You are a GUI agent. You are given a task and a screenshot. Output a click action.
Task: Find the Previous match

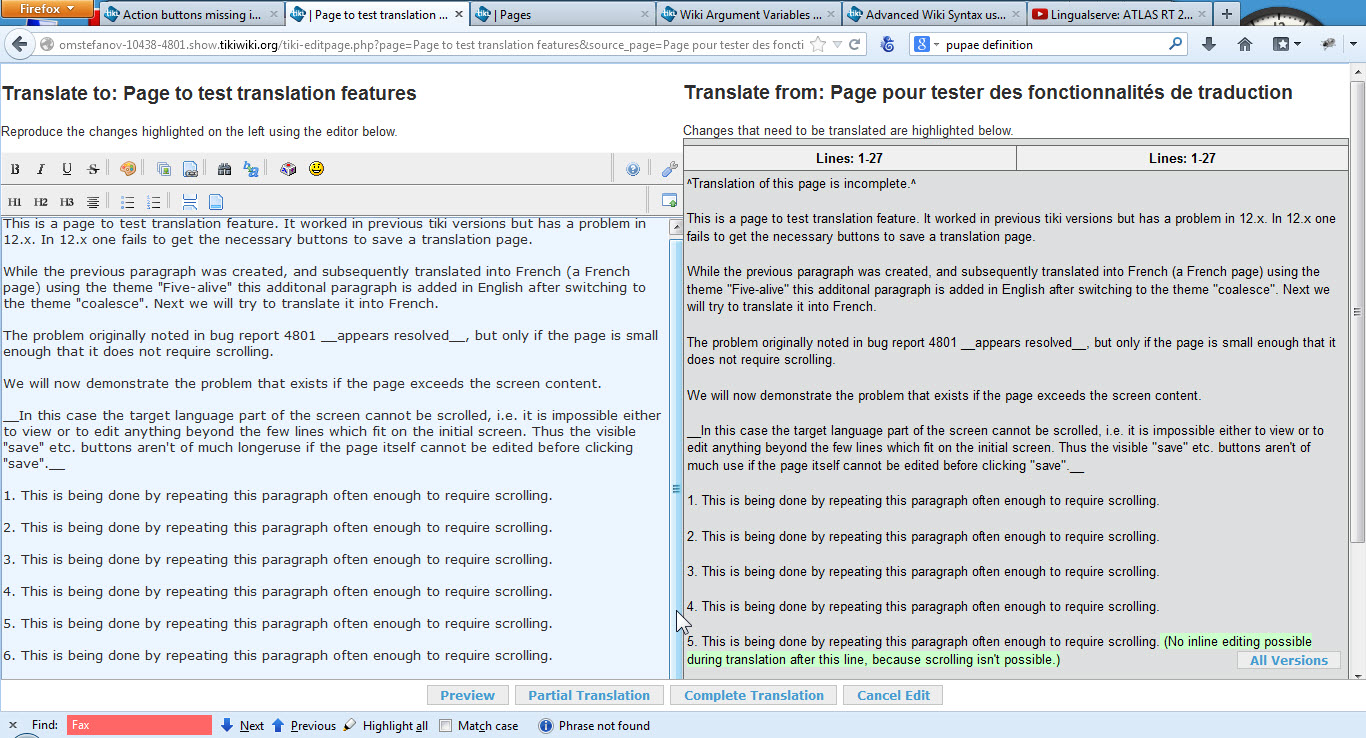click(x=304, y=726)
